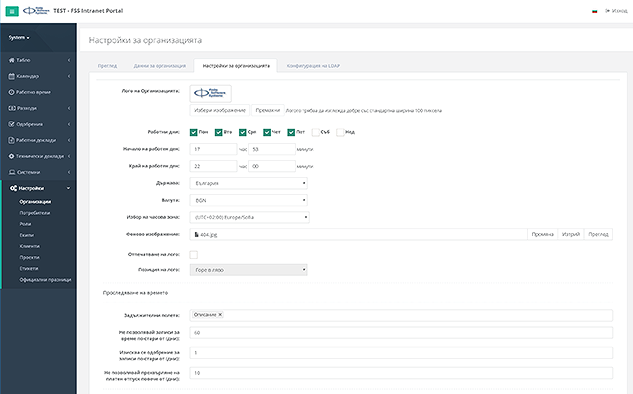Screen dimensions: 633x394
Task: Toggle the Отпечатване на лого checkbox
Action: tap(194, 255)
